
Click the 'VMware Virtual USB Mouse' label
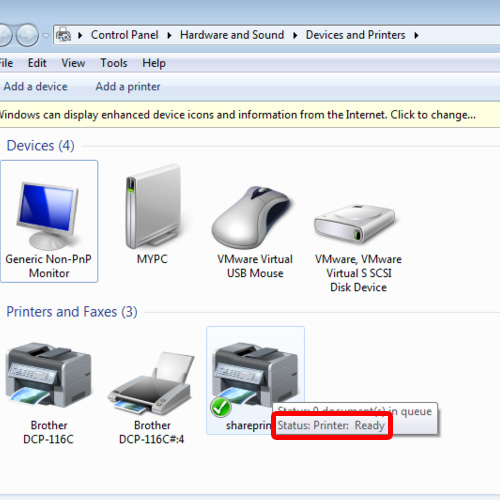click(x=255, y=266)
